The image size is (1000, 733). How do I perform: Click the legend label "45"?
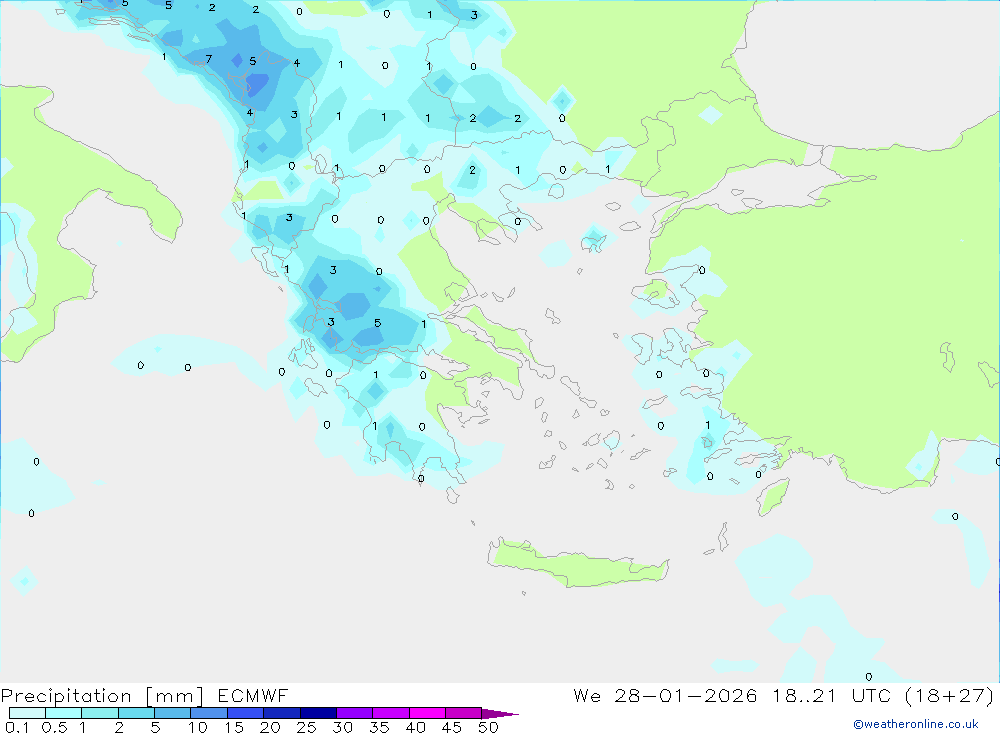[452, 727]
